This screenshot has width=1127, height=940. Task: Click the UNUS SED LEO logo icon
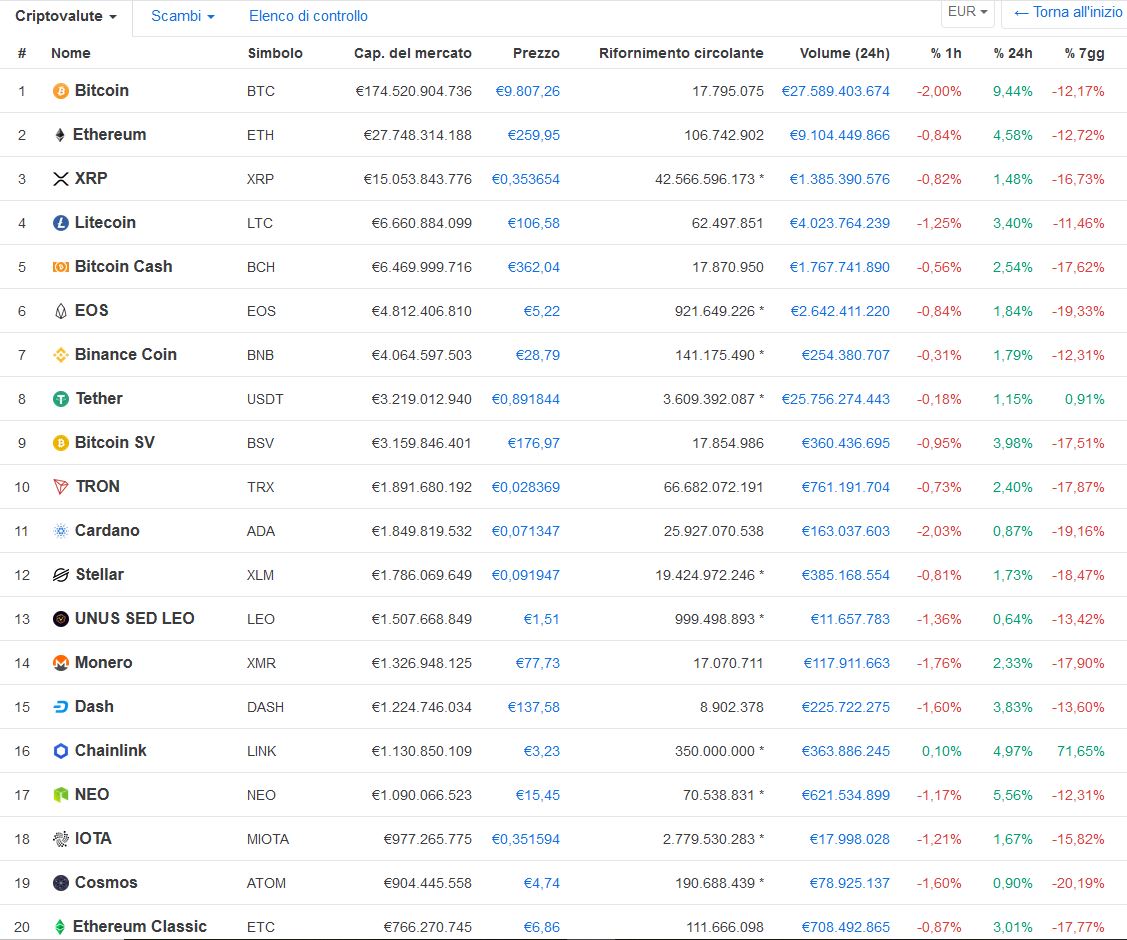coord(61,619)
